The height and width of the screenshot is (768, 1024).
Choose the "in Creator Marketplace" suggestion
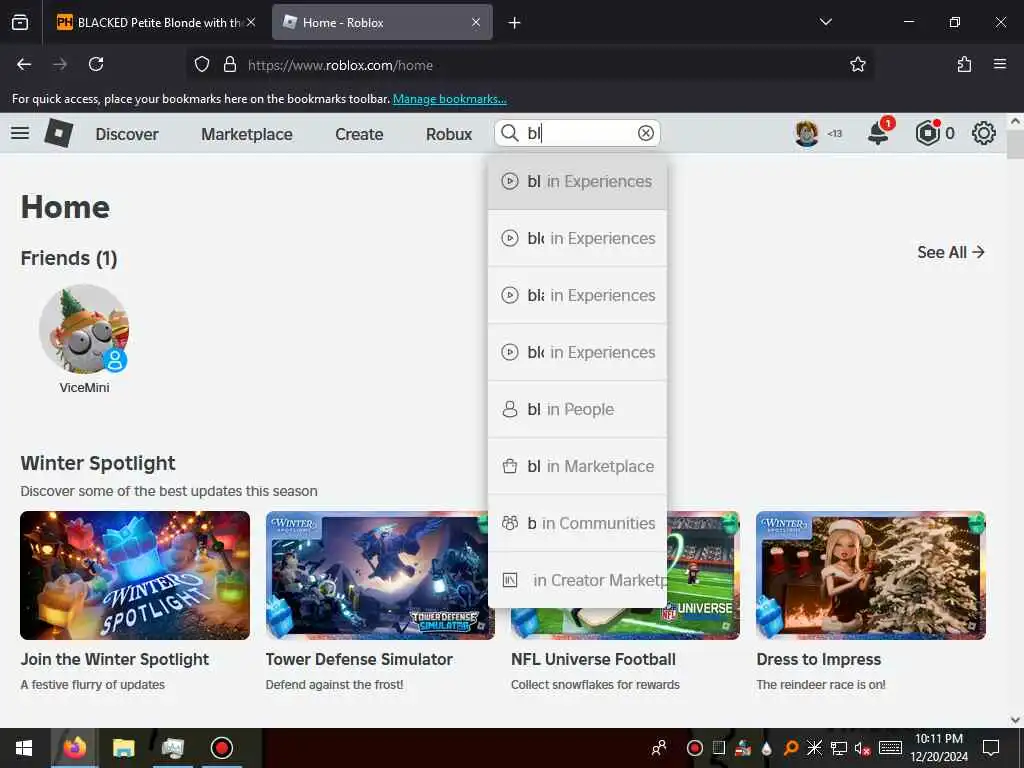click(577, 580)
